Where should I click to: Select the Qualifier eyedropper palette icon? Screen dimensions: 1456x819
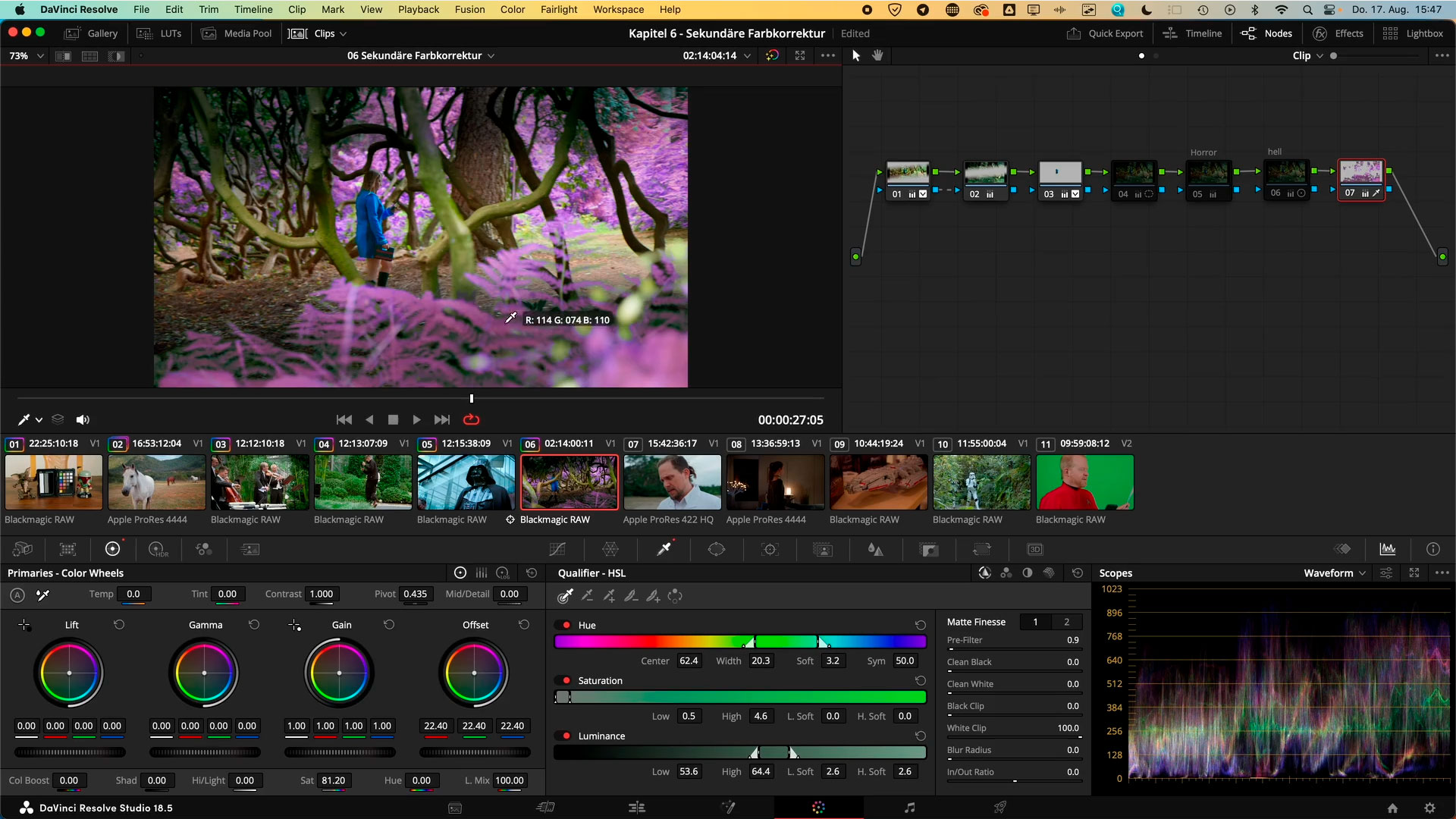[x=664, y=549]
